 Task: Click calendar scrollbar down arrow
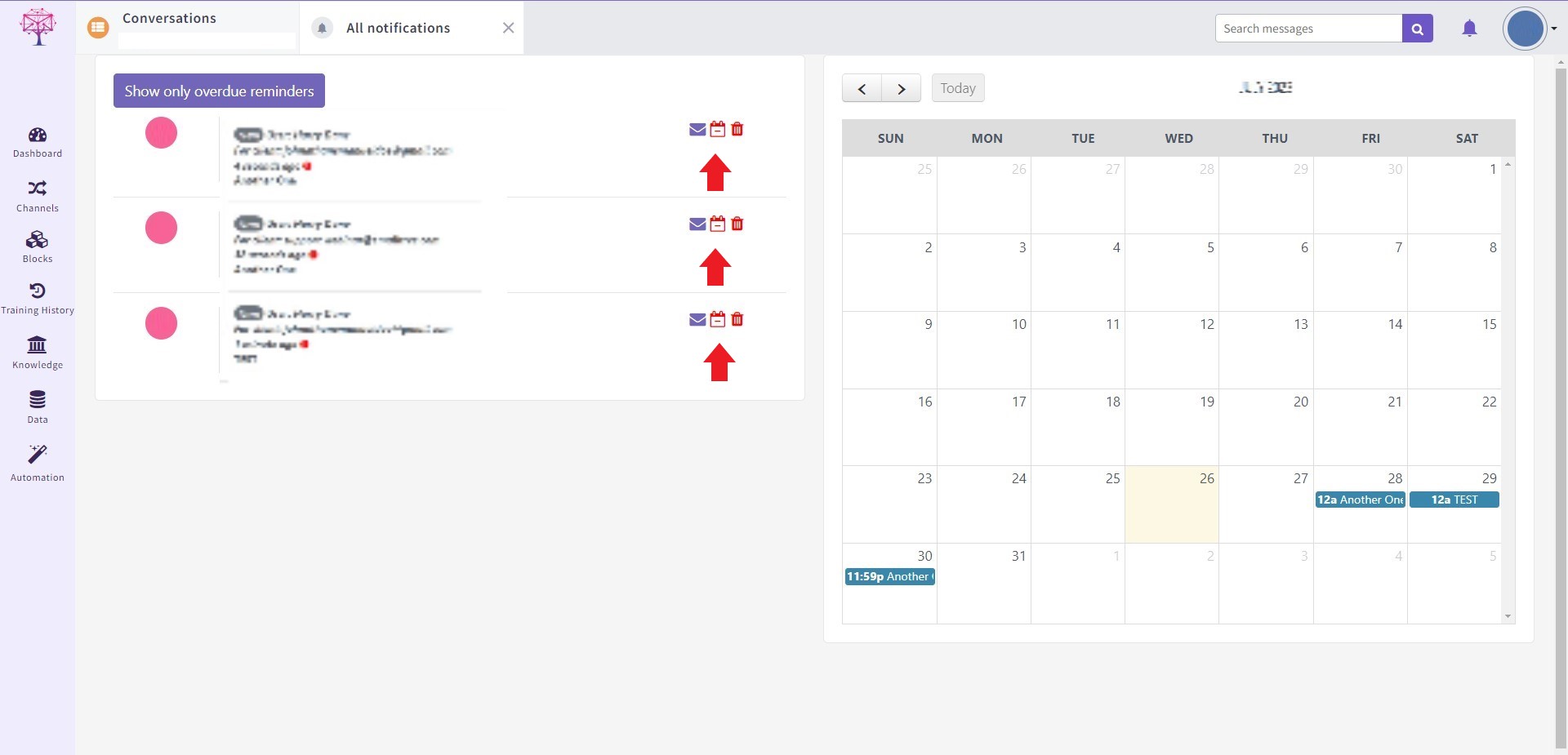click(x=1508, y=616)
